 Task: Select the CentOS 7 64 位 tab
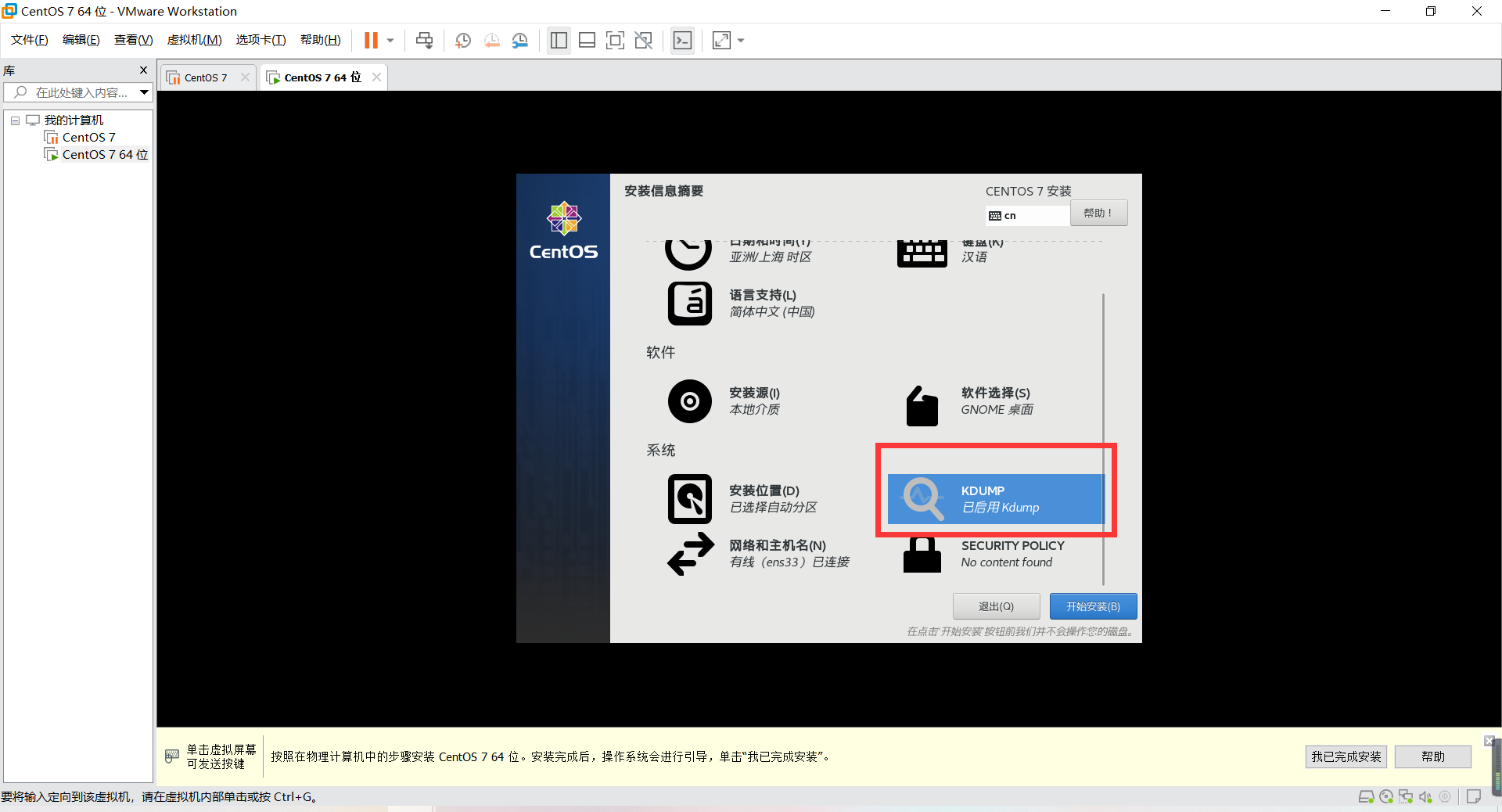[x=322, y=77]
